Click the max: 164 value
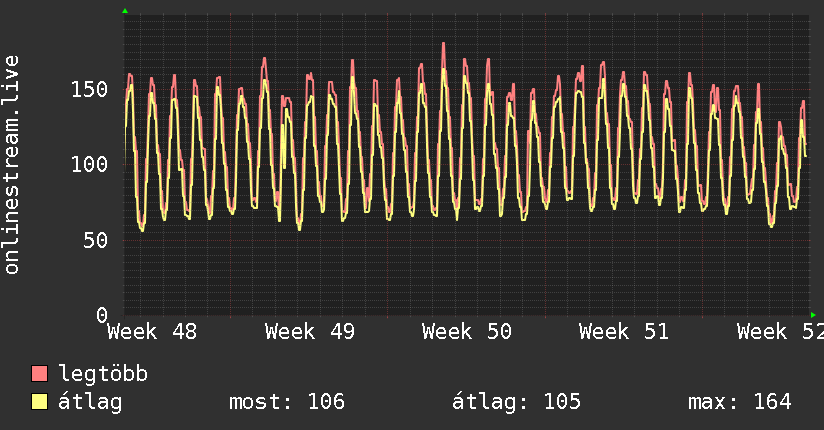This screenshot has width=824, height=430. click(739, 402)
